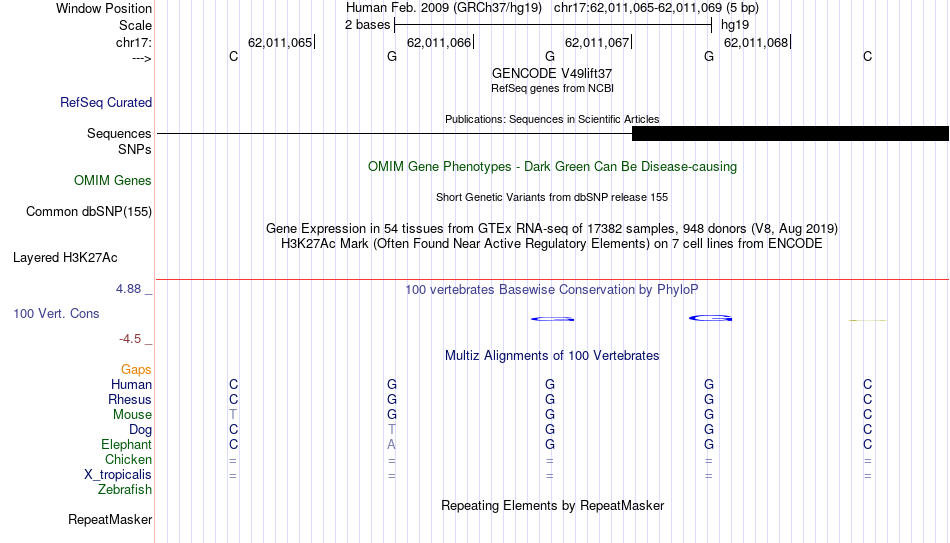The height and width of the screenshot is (543, 950).
Task: Click Repeating Elements by RepeatMasker title
Action: pyautogui.click(x=553, y=505)
